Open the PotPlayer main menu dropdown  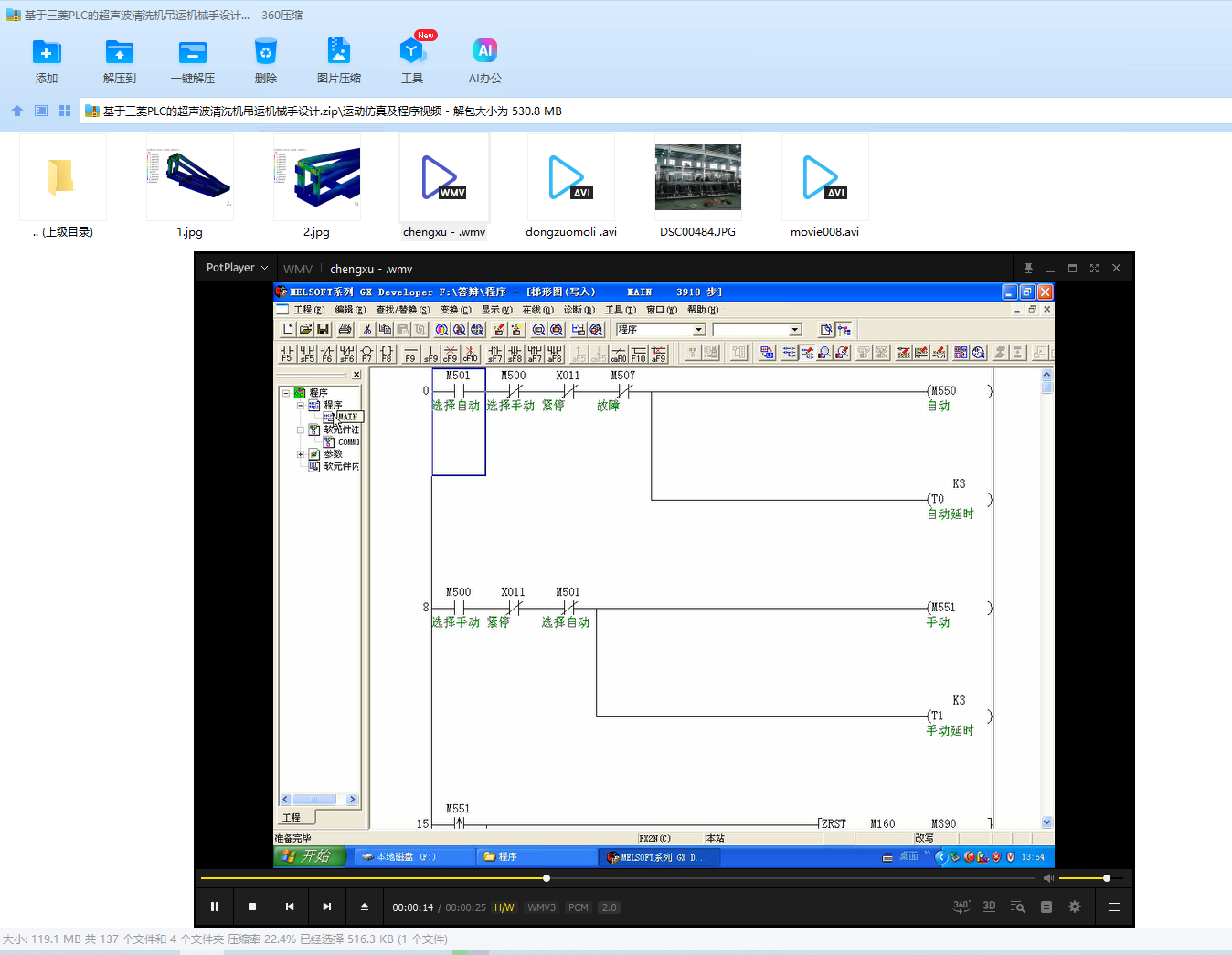coord(237,268)
